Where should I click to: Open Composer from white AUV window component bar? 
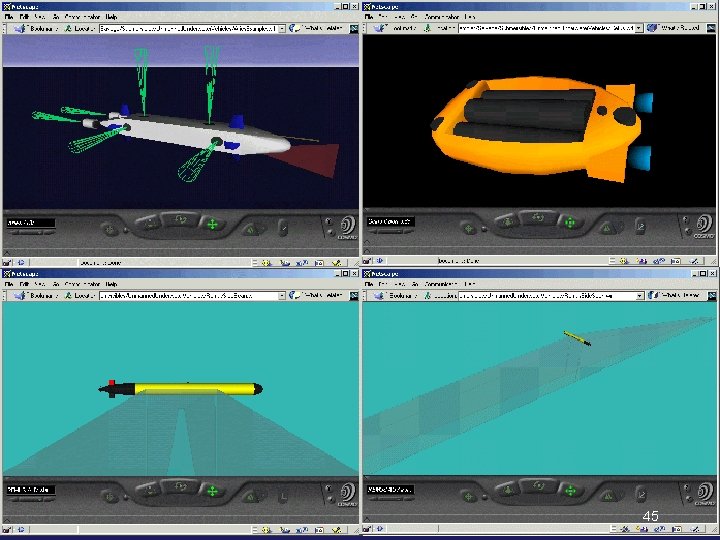click(x=337, y=263)
